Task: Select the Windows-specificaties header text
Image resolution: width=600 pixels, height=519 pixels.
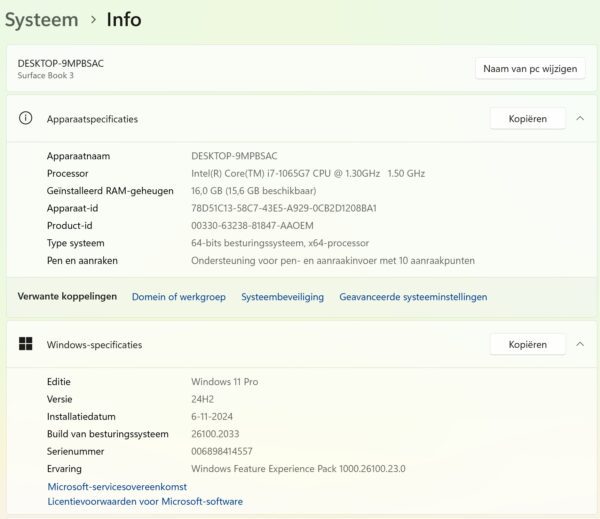Action: point(95,345)
